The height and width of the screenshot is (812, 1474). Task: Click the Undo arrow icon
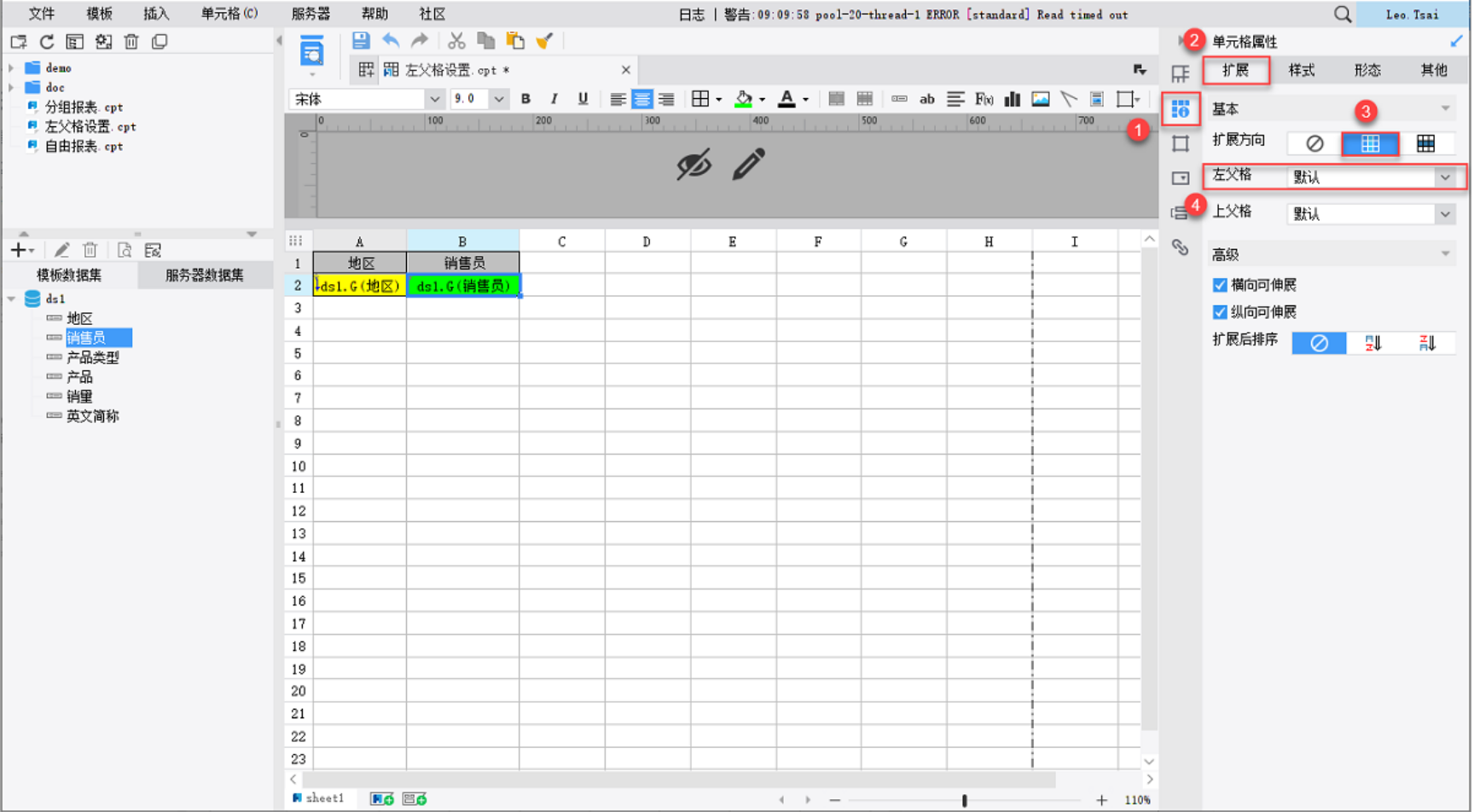click(x=391, y=40)
